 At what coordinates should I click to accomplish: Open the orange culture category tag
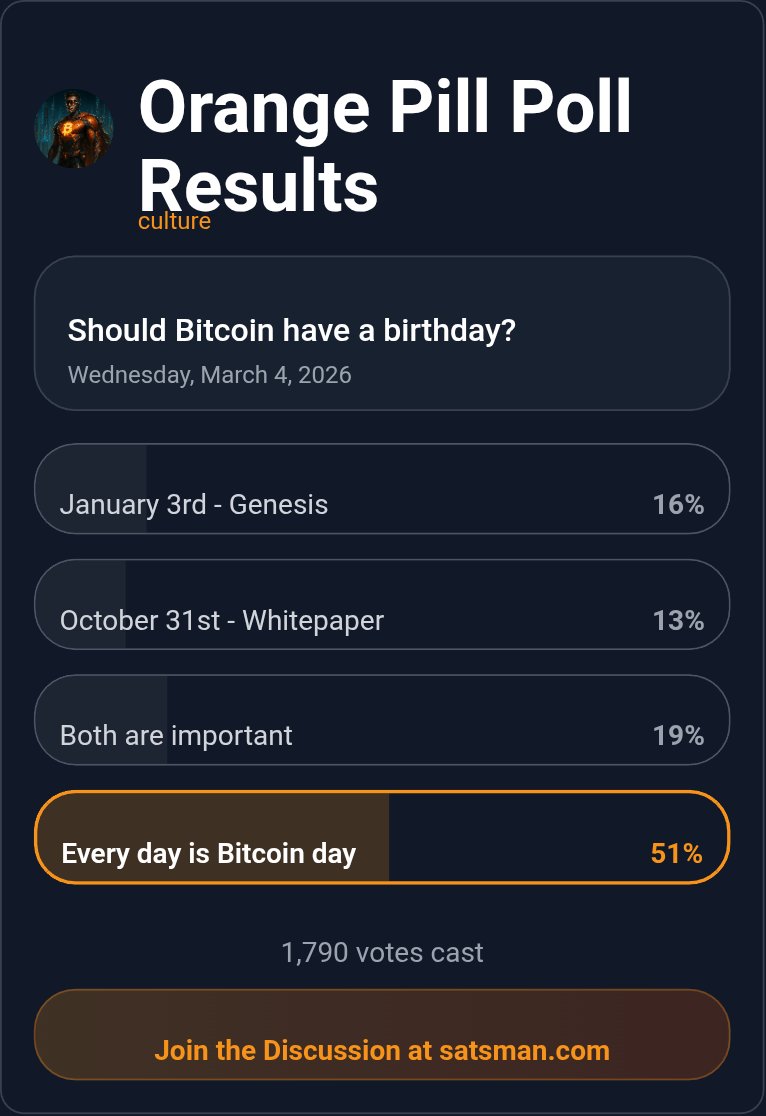click(x=174, y=221)
